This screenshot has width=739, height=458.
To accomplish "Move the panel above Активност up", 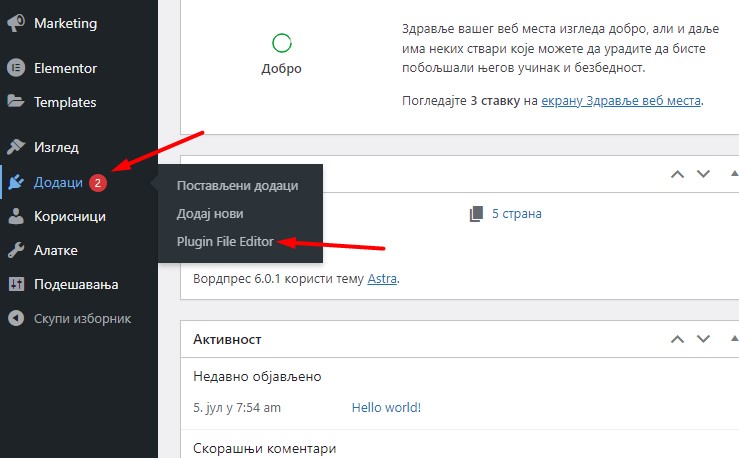I will point(677,174).
